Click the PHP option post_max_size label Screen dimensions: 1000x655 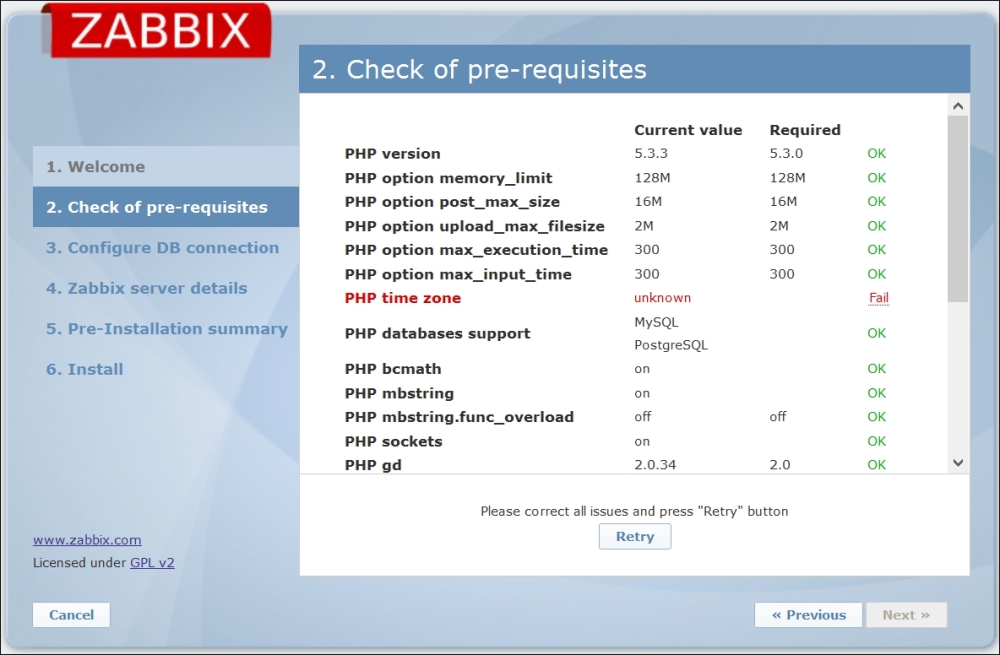click(452, 202)
